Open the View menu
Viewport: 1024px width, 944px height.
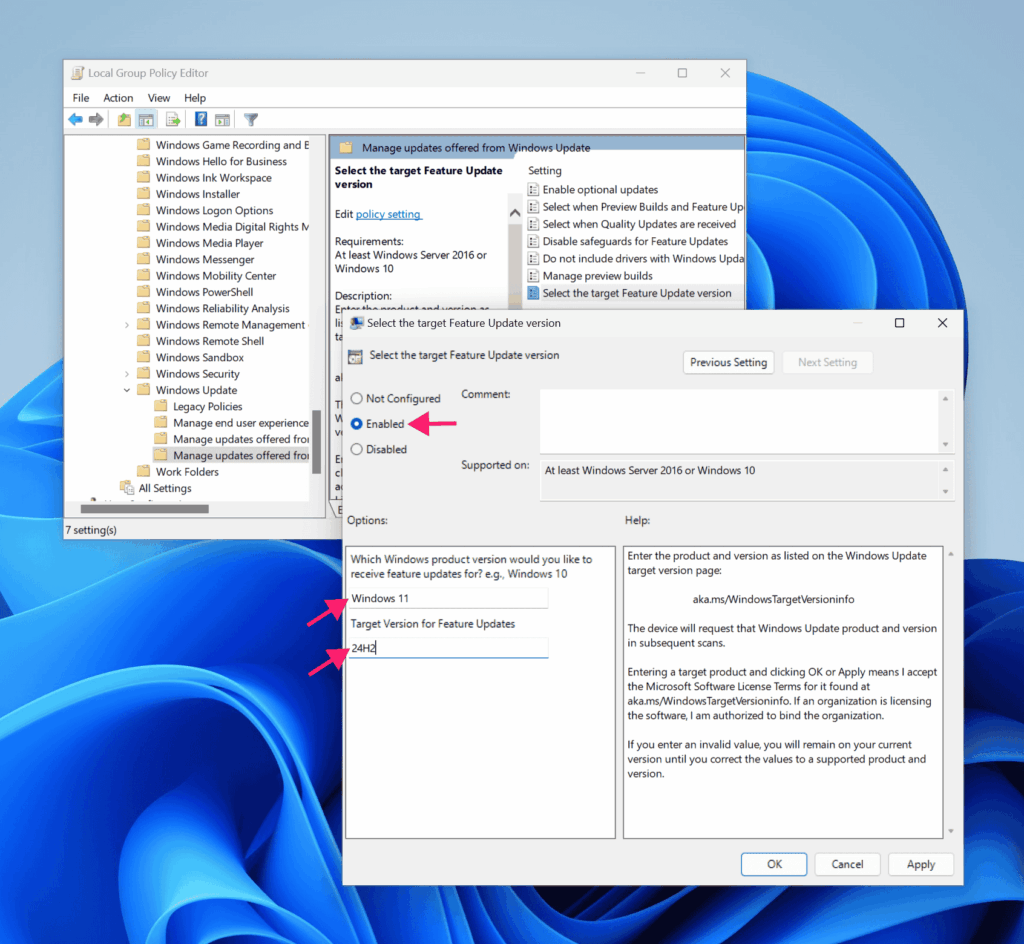159,98
